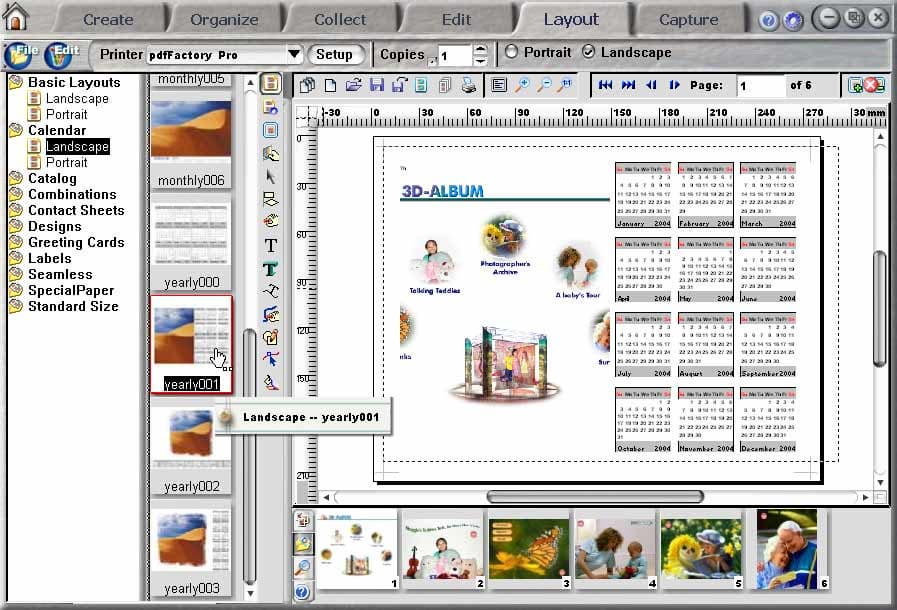Click the Zoom 1:1 magnifier icon
This screenshot has width=897, height=610.
pyautogui.click(x=565, y=86)
